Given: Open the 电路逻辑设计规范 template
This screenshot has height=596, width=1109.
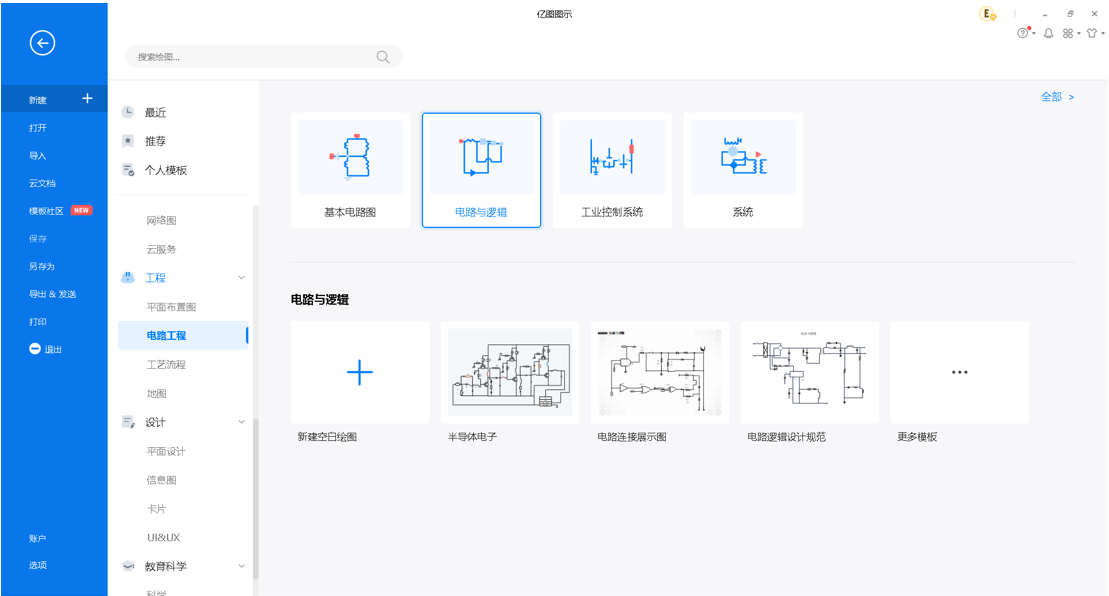Looking at the screenshot, I should (809, 373).
